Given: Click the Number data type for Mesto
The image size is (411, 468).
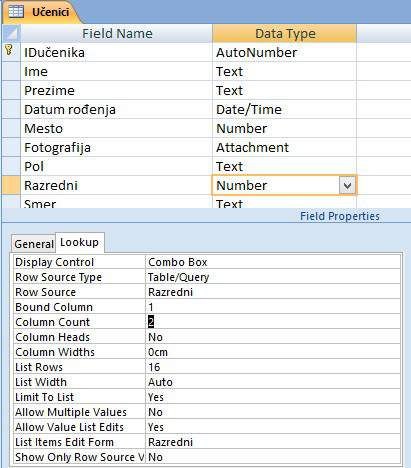Looking at the screenshot, I should [284, 128].
